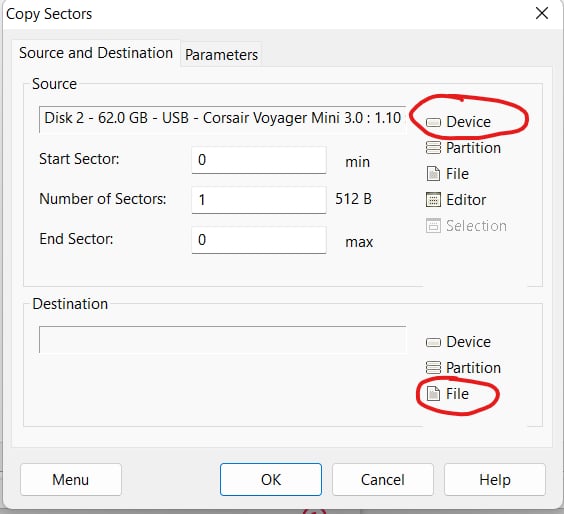Click the End Sector input field
The image size is (564, 514).
[x=259, y=240]
